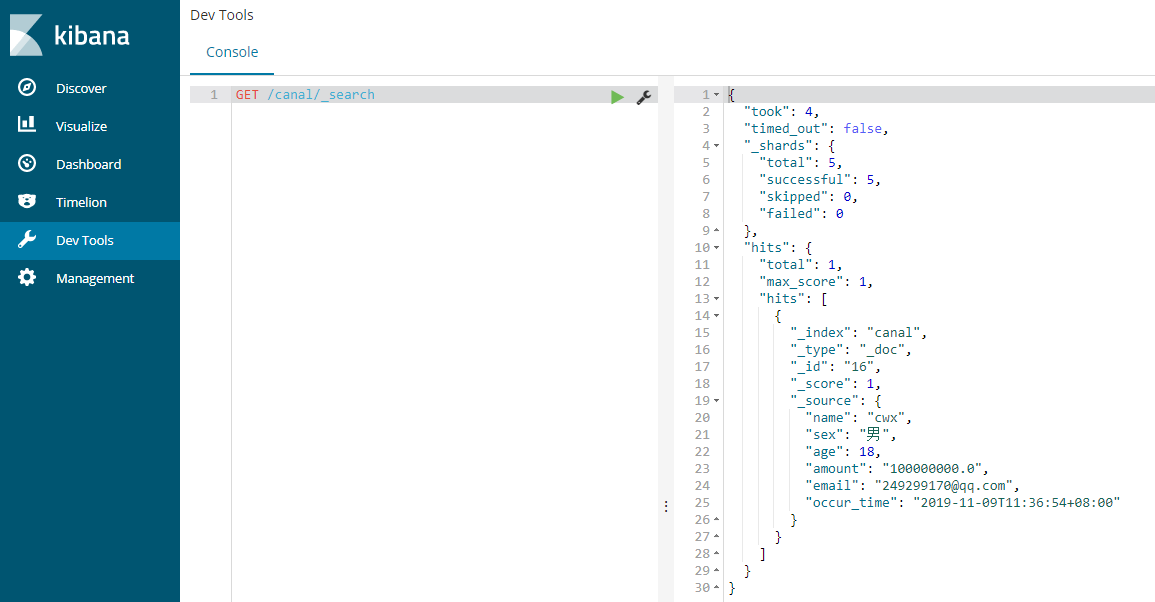Go to Timelion page
The width and height of the screenshot is (1155, 602).
click(x=81, y=203)
